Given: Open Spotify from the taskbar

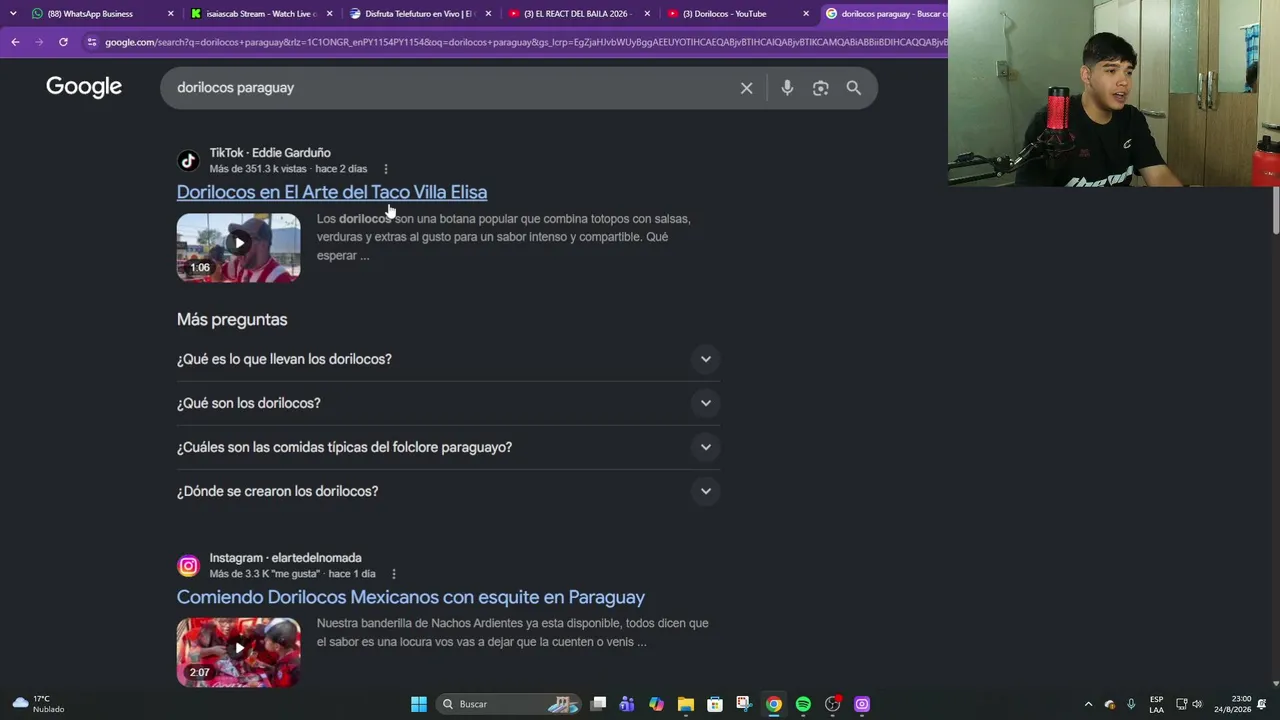Looking at the screenshot, I should click(x=803, y=704).
